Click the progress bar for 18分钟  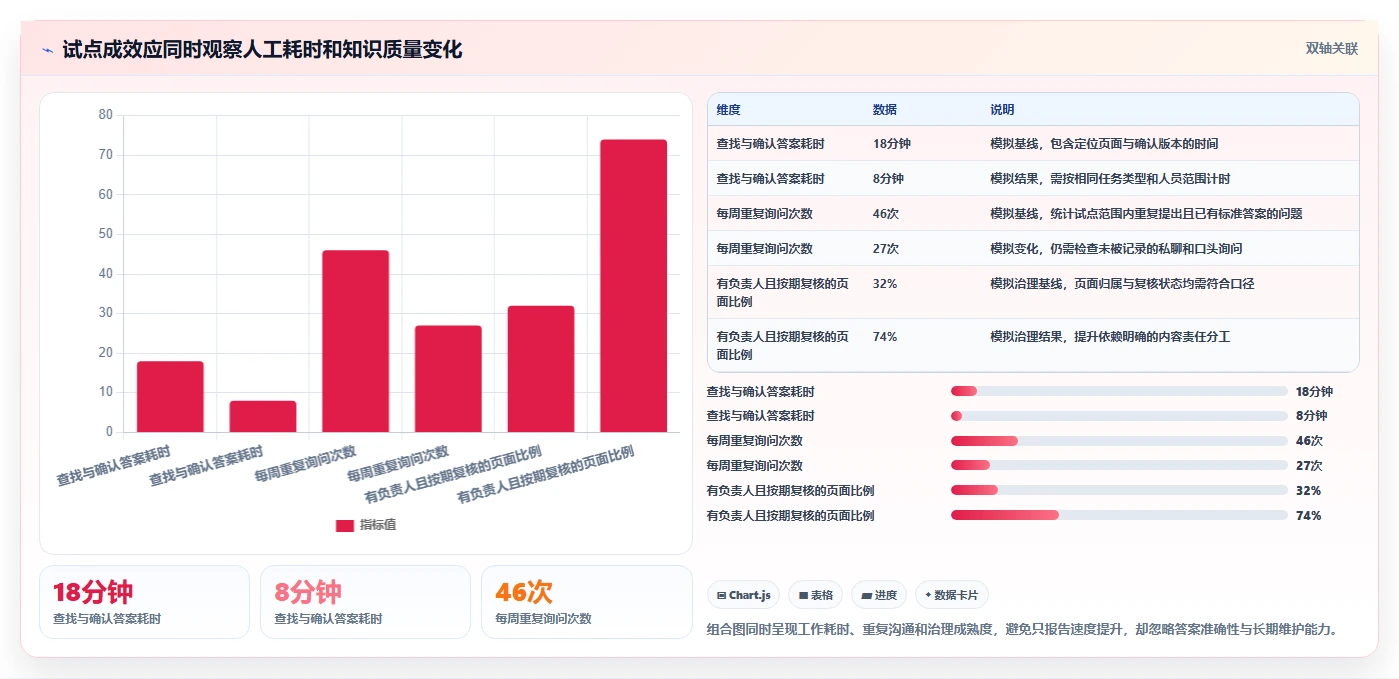pyautogui.click(x=1119, y=391)
